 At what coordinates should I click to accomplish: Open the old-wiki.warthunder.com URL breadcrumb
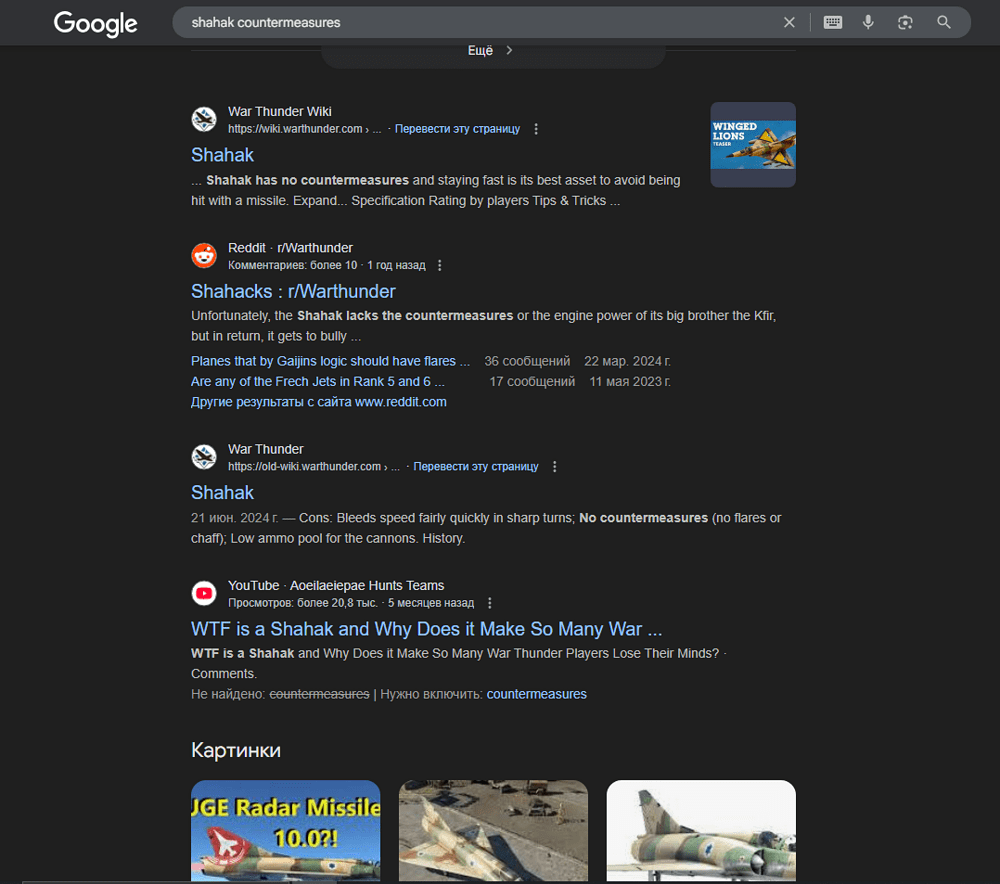click(x=314, y=466)
